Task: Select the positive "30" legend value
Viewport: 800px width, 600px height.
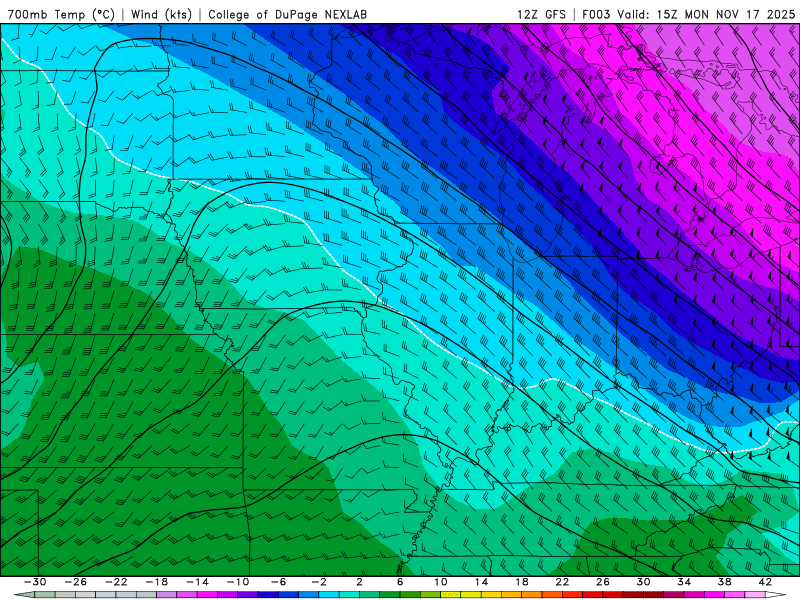Action: tap(643, 582)
